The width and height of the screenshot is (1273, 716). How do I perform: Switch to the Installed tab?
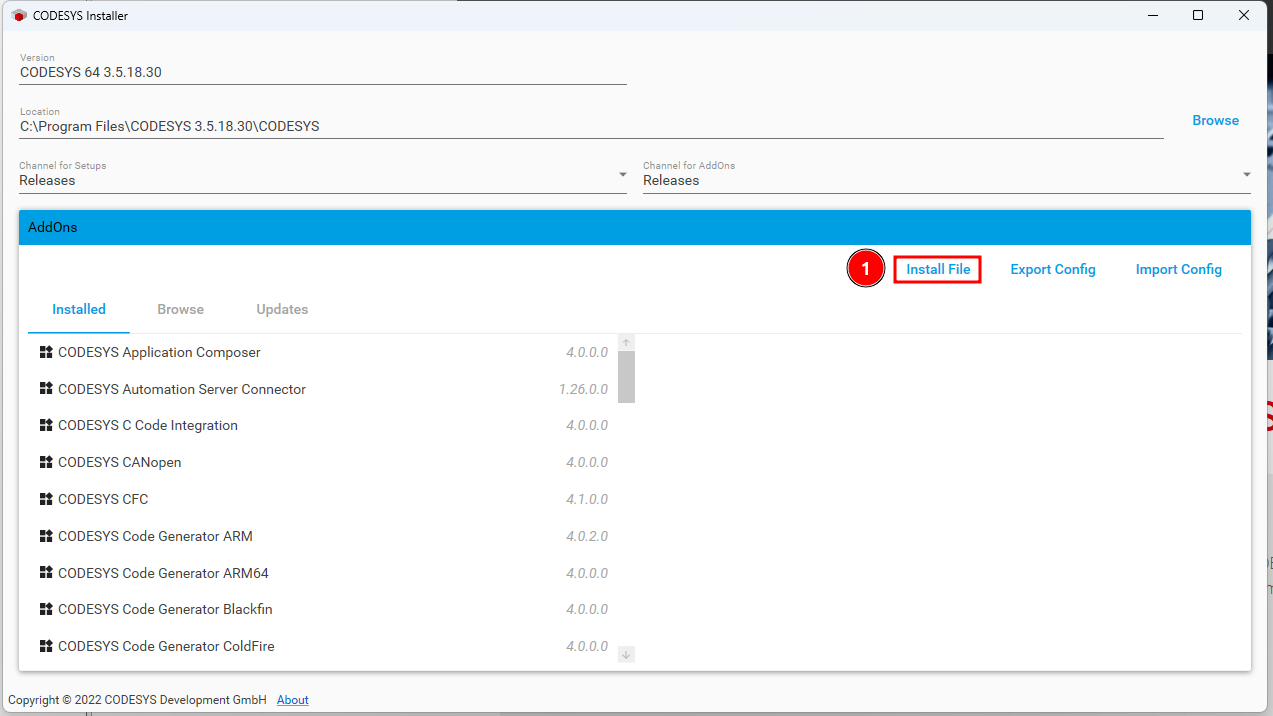click(x=79, y=310)
